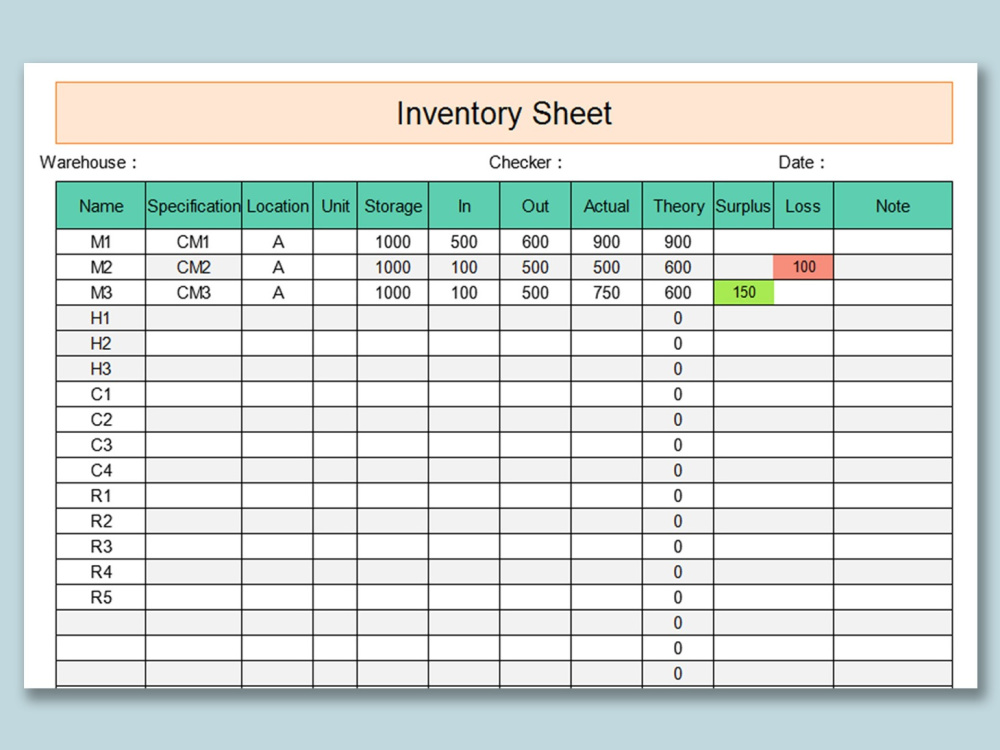The image size is (1000, 750).
Task: Click the Date label
Action: coord(801,163)
